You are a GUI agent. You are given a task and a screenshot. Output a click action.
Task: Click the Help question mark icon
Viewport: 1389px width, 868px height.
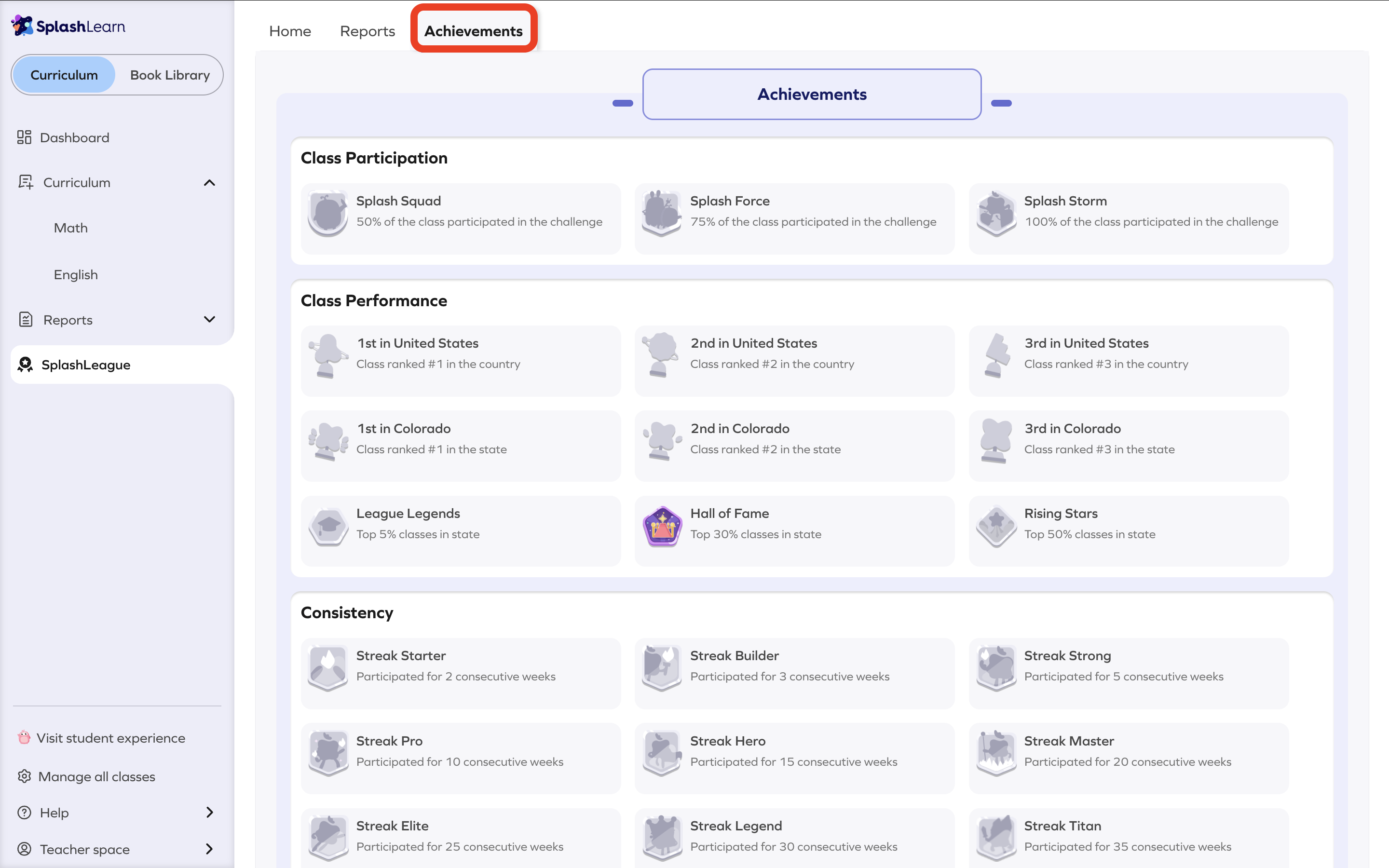coord(24,813)
